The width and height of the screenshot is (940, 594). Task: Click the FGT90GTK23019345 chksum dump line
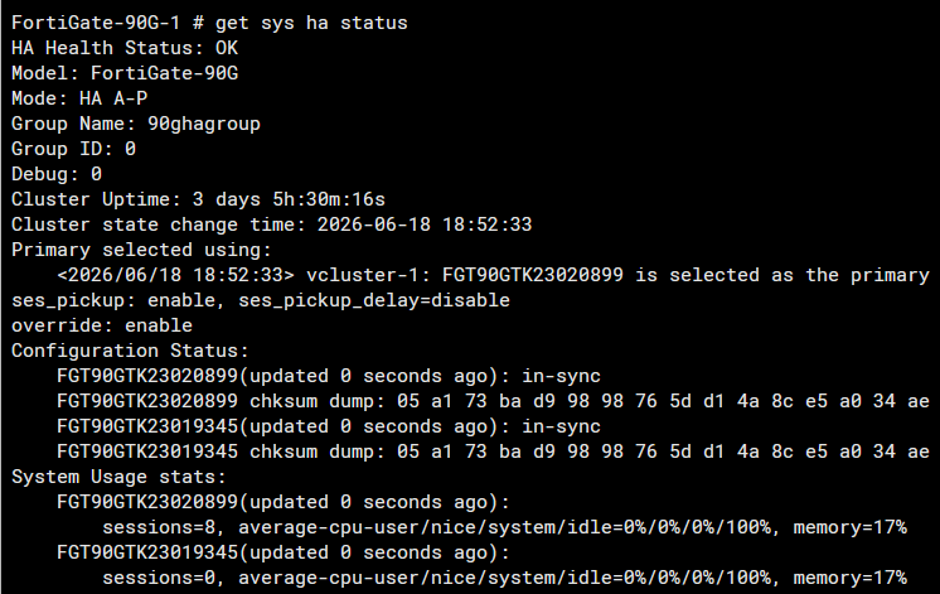click(x=493, y=451)
